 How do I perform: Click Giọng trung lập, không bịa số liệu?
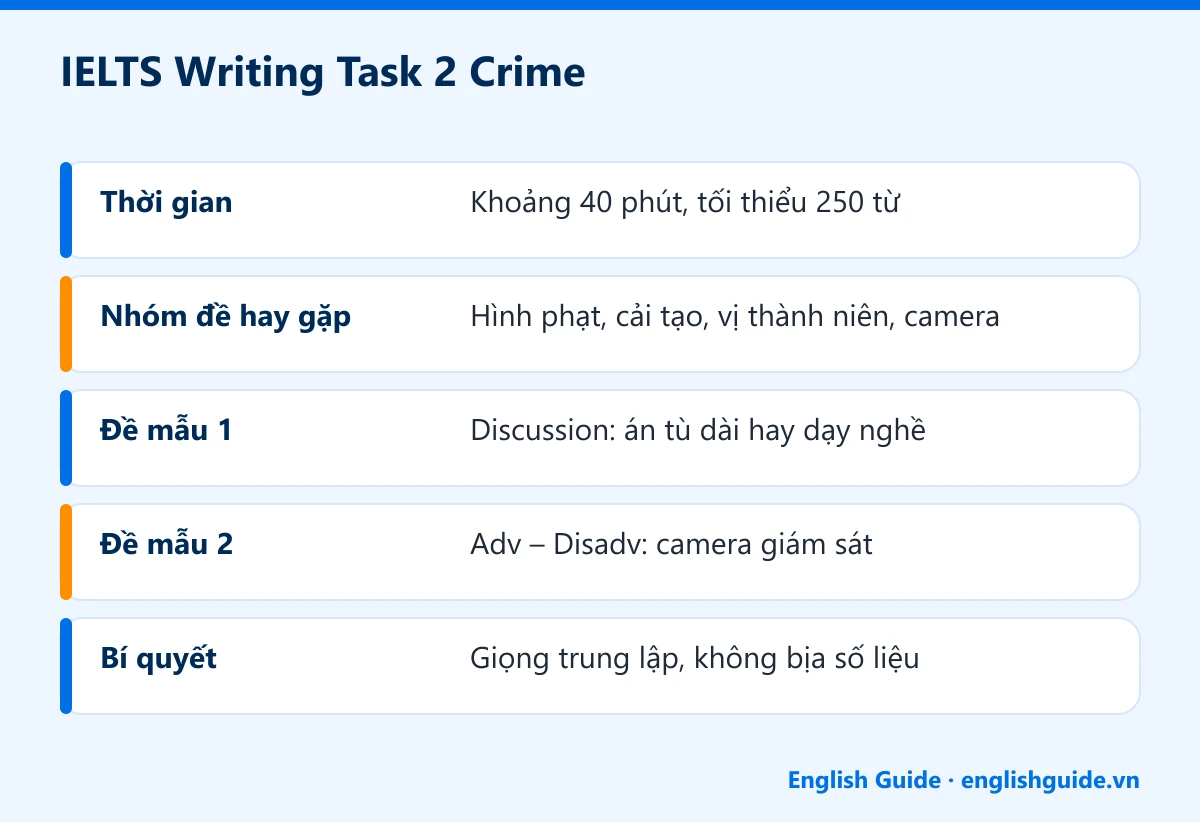(x=694, y=660)
